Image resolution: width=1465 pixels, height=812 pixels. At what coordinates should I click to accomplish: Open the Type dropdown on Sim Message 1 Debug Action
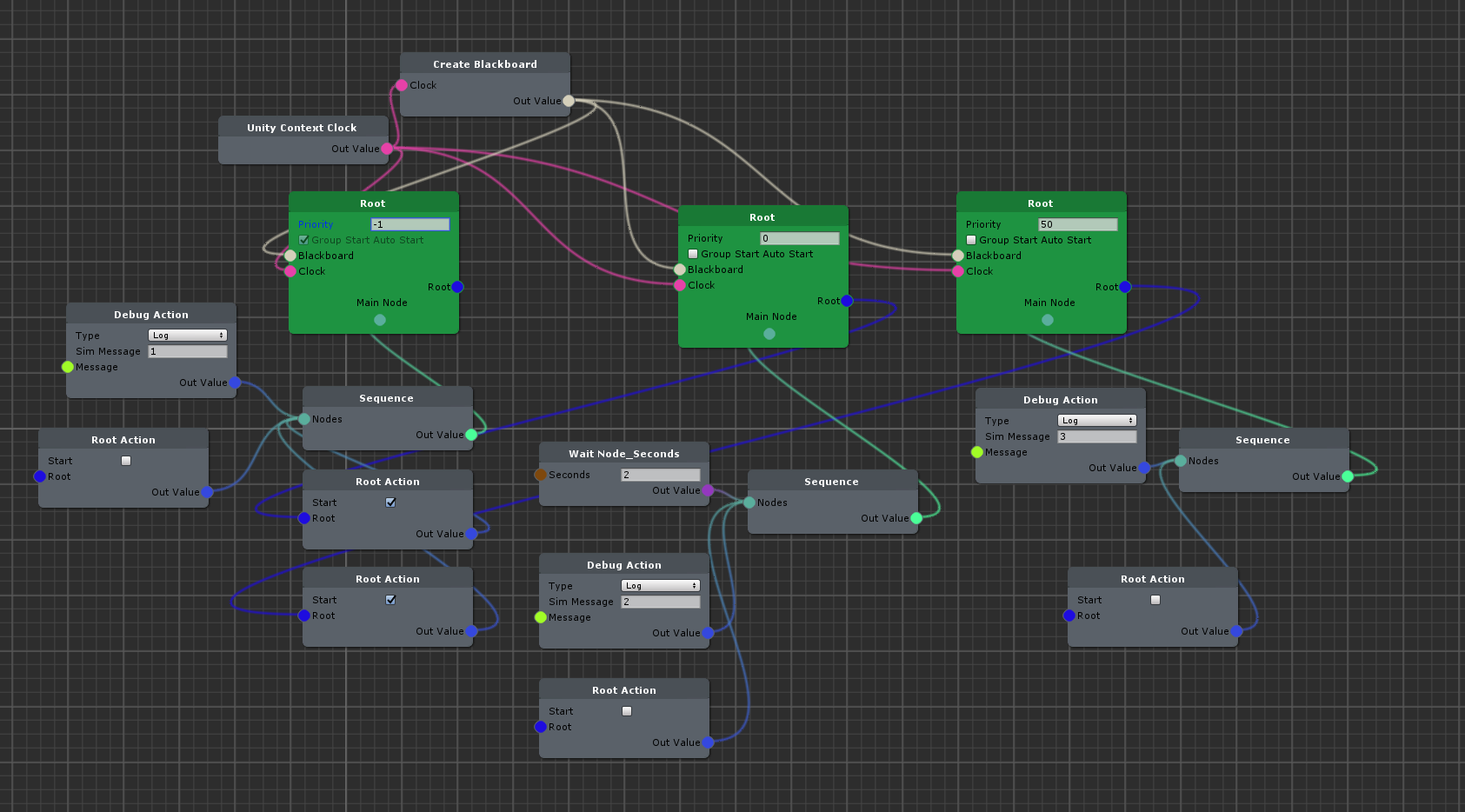tap(187, 335)
